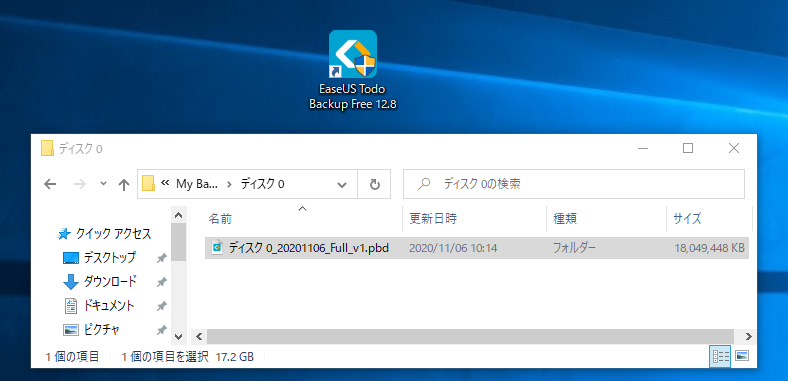Screen dimensions: 788x381
Task: Click the file list horizontal scrollbar thumb
Action: point(470,336)
